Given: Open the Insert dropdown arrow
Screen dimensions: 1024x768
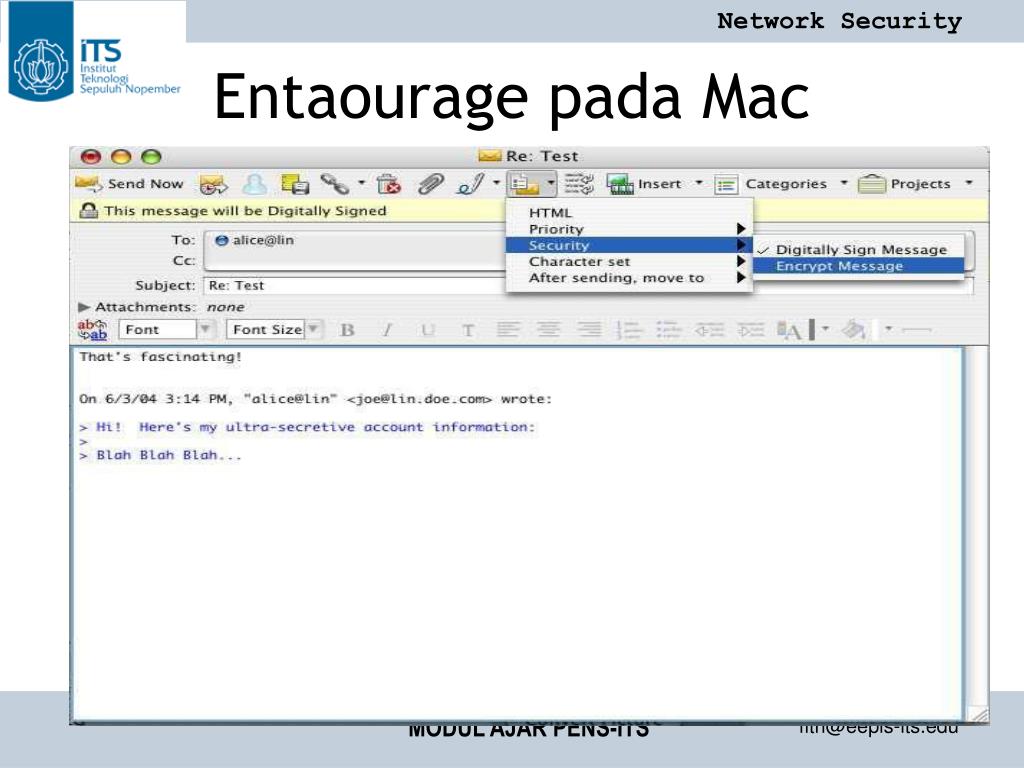Looking at the screenshot, I should click(699, 183).
